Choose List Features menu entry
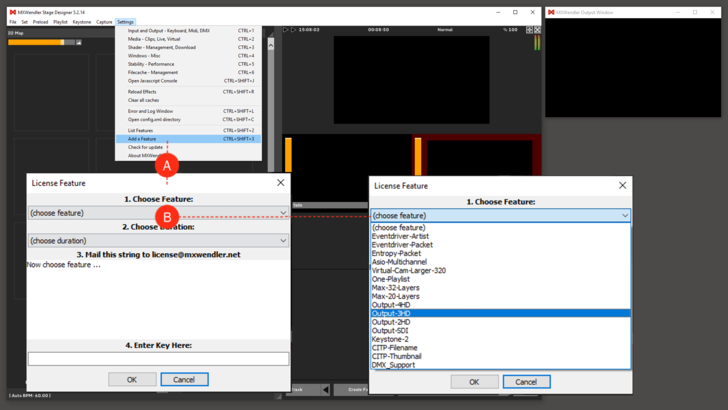 tap(188, 130)
